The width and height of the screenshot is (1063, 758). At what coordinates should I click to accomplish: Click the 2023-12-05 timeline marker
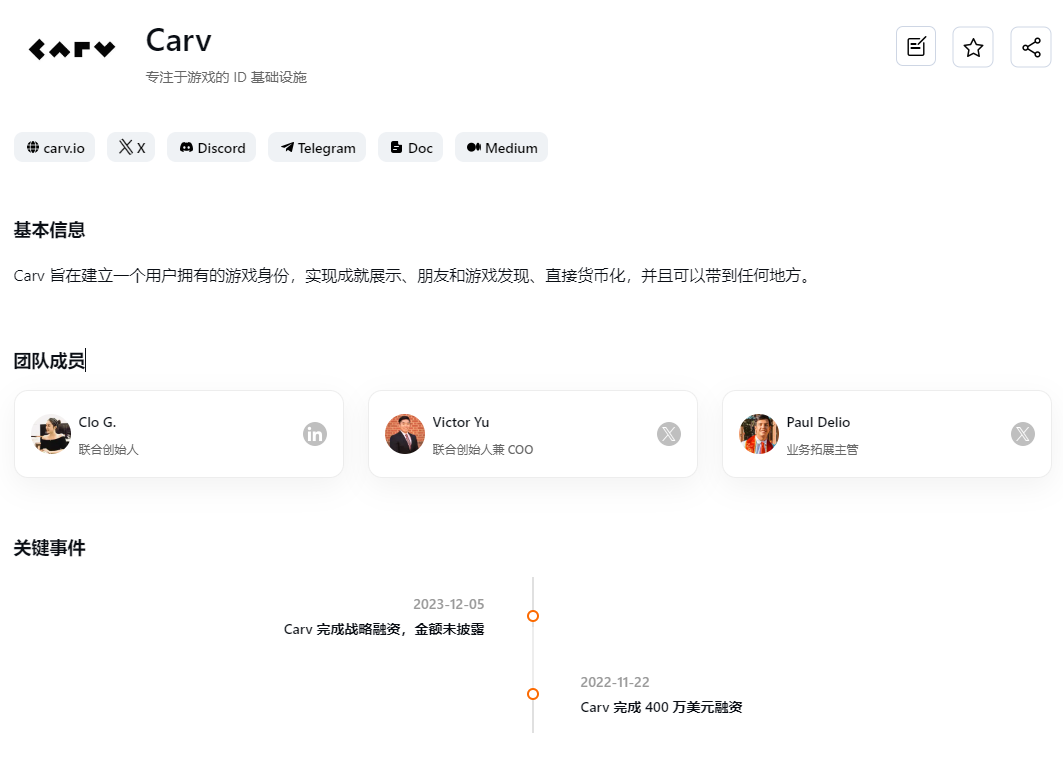(x=533, y=616)
